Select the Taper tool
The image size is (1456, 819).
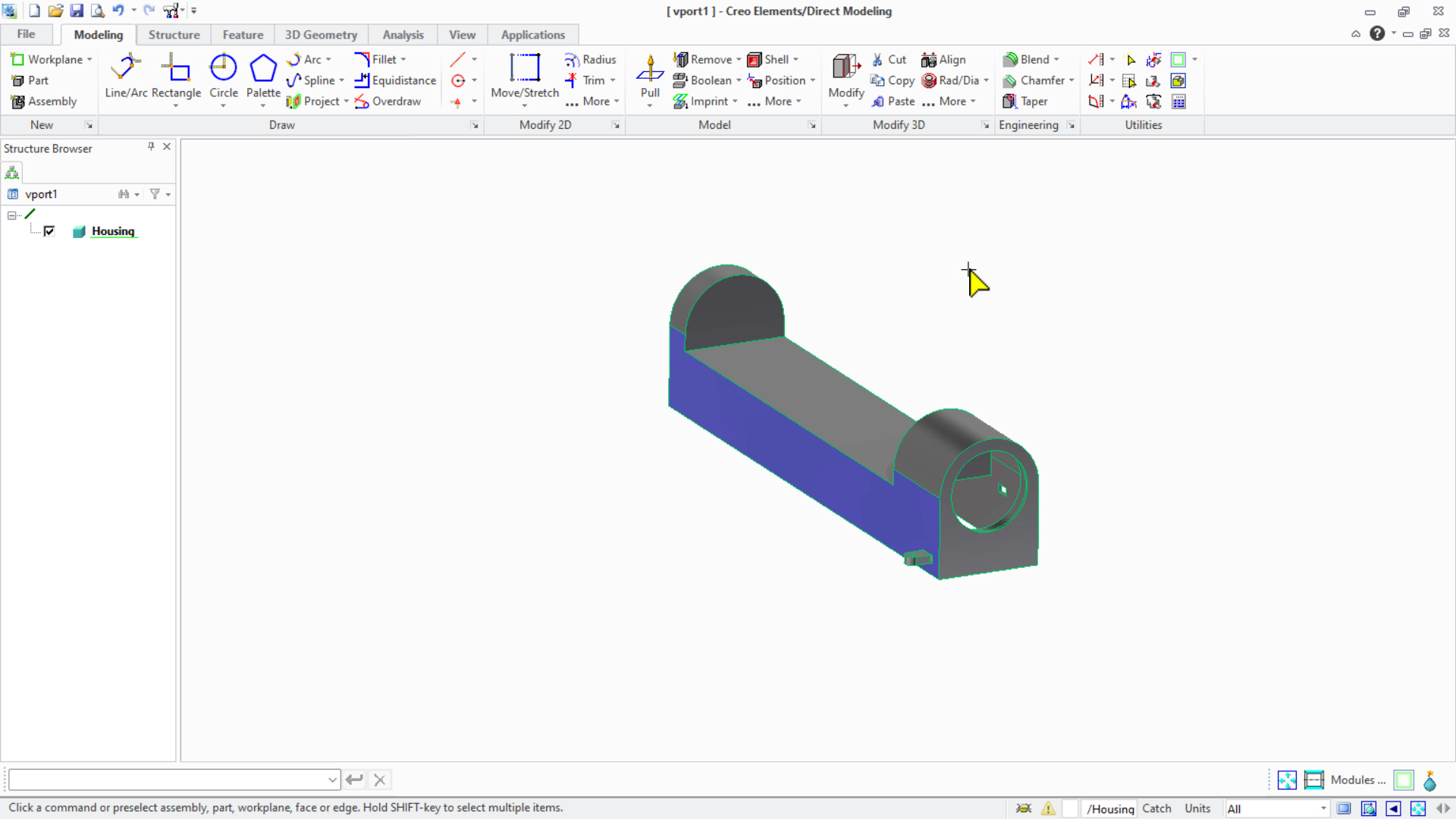point(1025,102)
